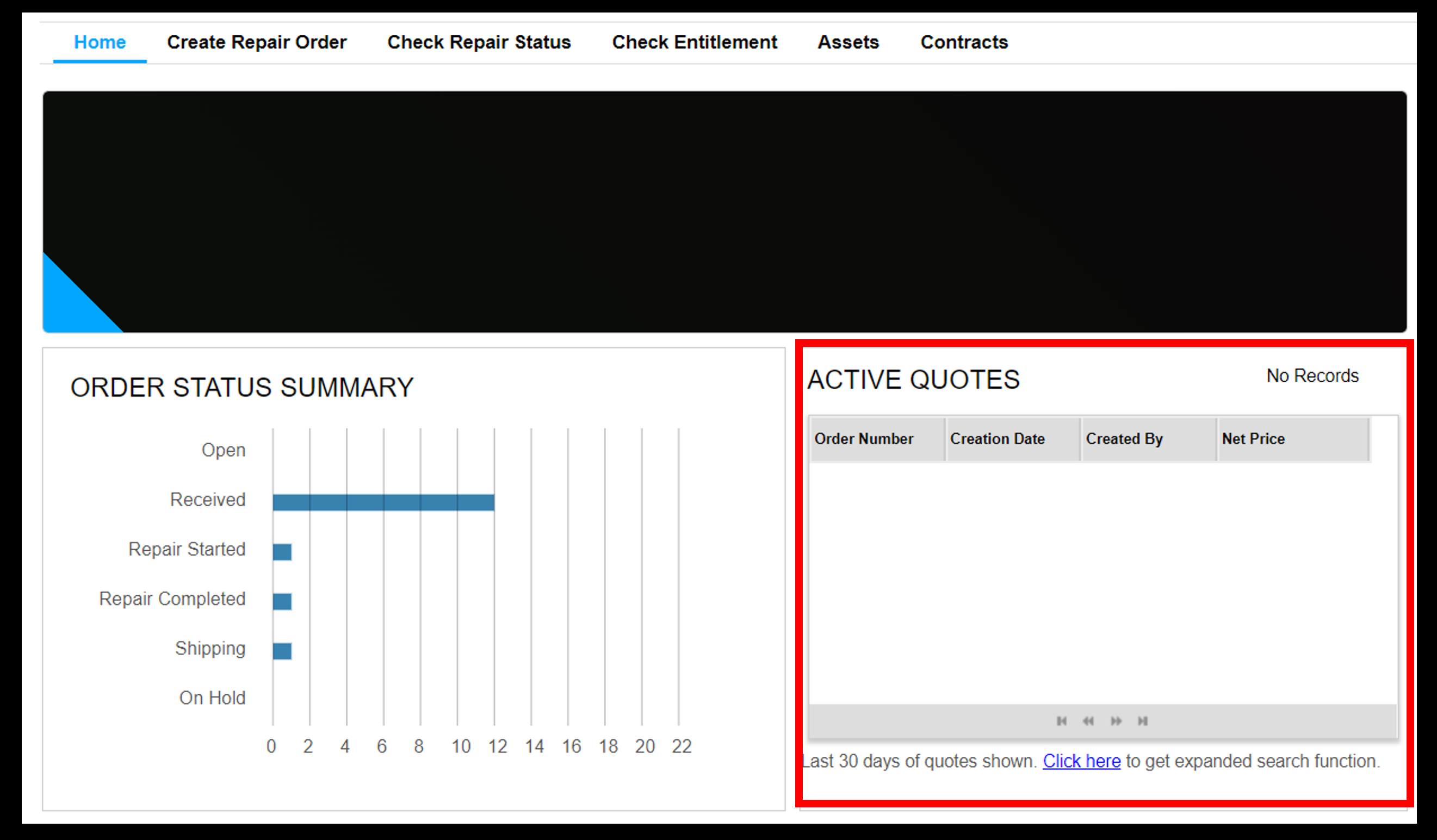The width and height of the screenshot is (1437, 840).
Task: Sort quotes by Order Number column
Action: click(x=877, y=439)
